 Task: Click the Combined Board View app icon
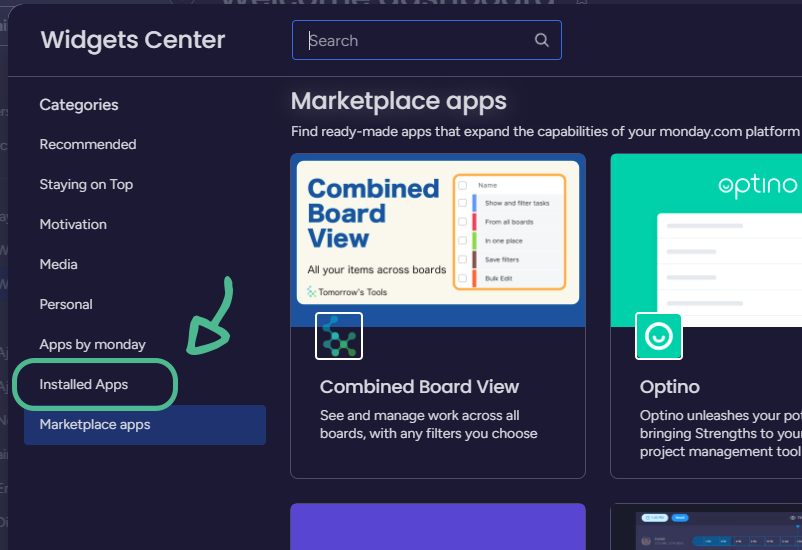[x=339, y=336]
